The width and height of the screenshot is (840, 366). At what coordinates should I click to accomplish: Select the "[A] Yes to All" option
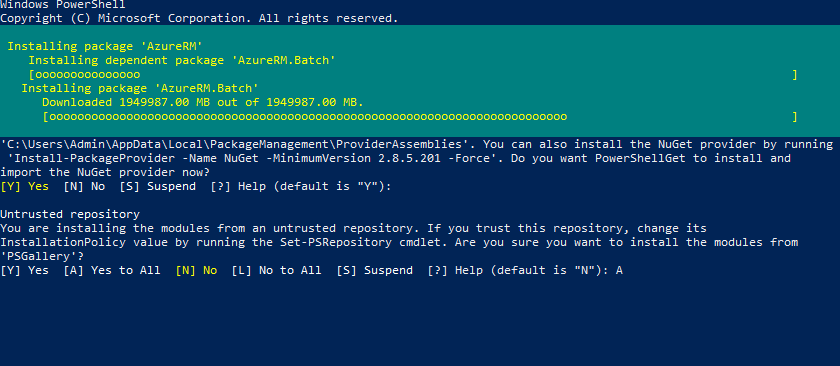coord(112,270)
